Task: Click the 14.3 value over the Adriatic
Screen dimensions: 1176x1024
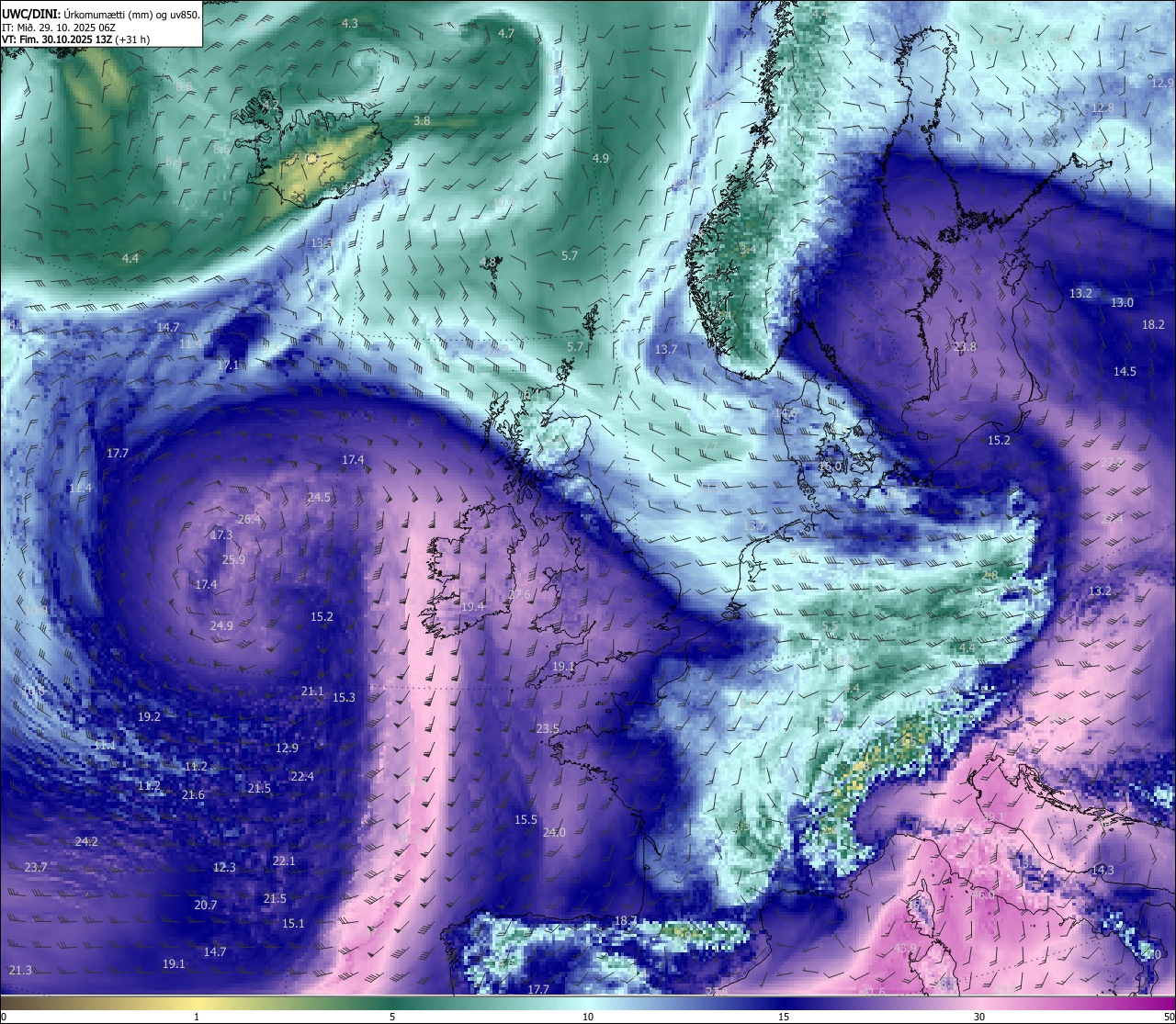Action: tap(1102, 870)
